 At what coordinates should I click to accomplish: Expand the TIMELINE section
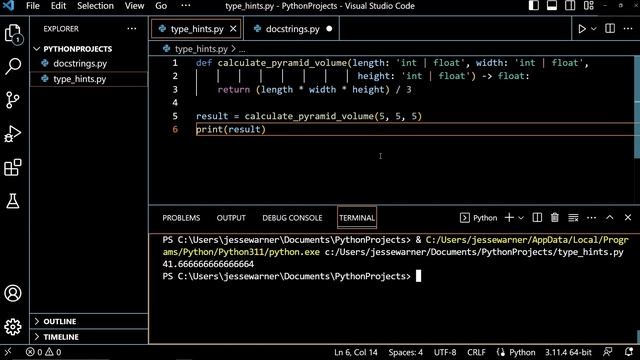tap(89, 337)
